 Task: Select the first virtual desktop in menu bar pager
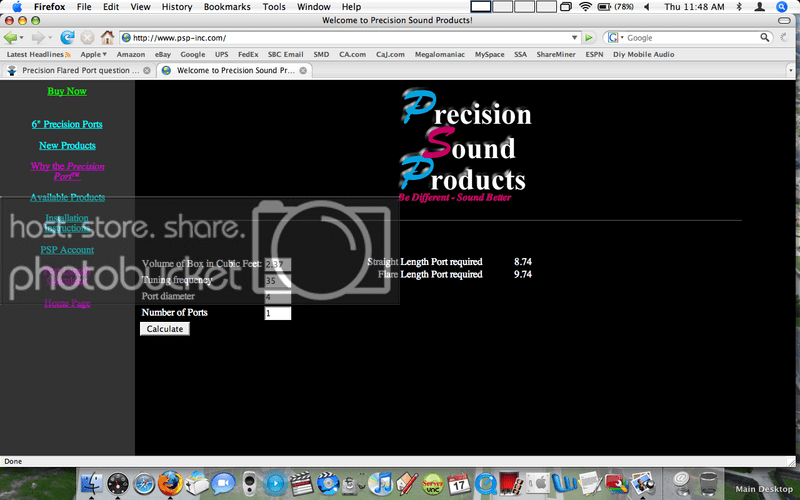480,7
